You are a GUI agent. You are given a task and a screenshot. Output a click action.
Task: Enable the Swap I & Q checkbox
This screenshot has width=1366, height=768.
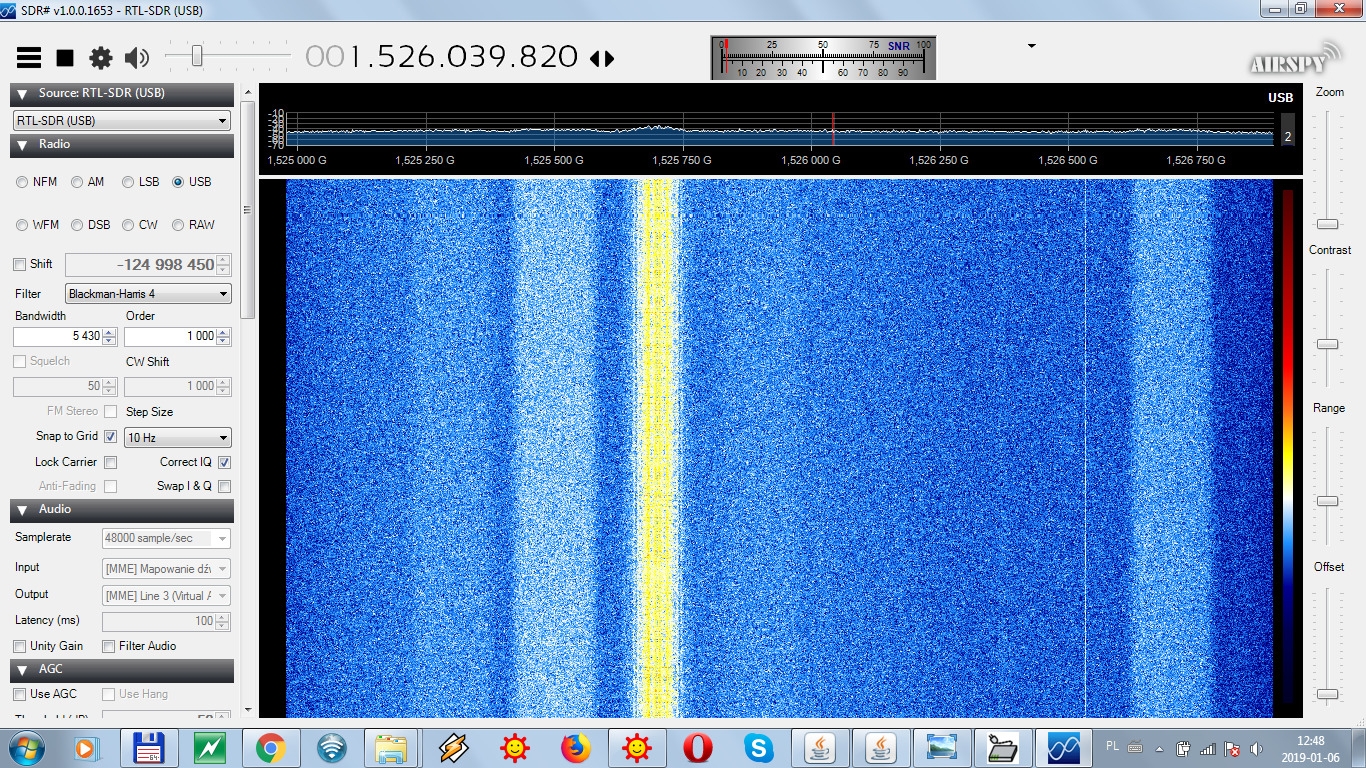coord(224,487)
